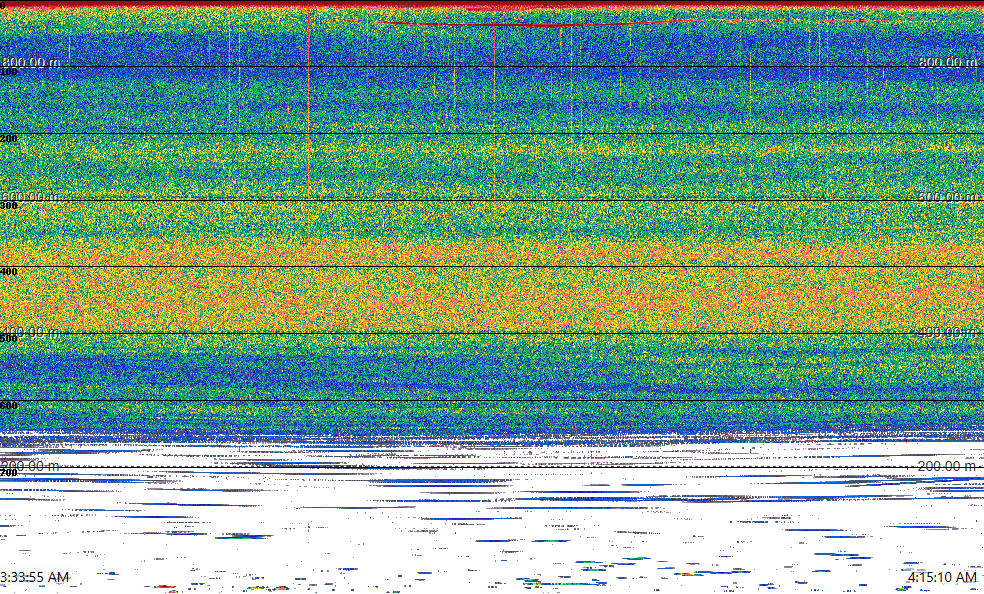This screenshot has width=984, height=594.
Task: Click the bold 300 depth scale label
Action: 9,206
